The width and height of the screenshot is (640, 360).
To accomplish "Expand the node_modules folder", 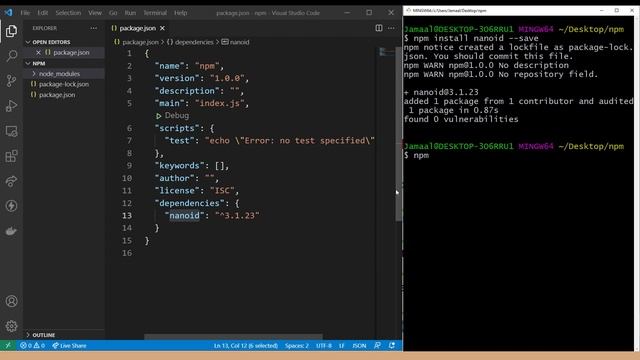I will point(59,73).
